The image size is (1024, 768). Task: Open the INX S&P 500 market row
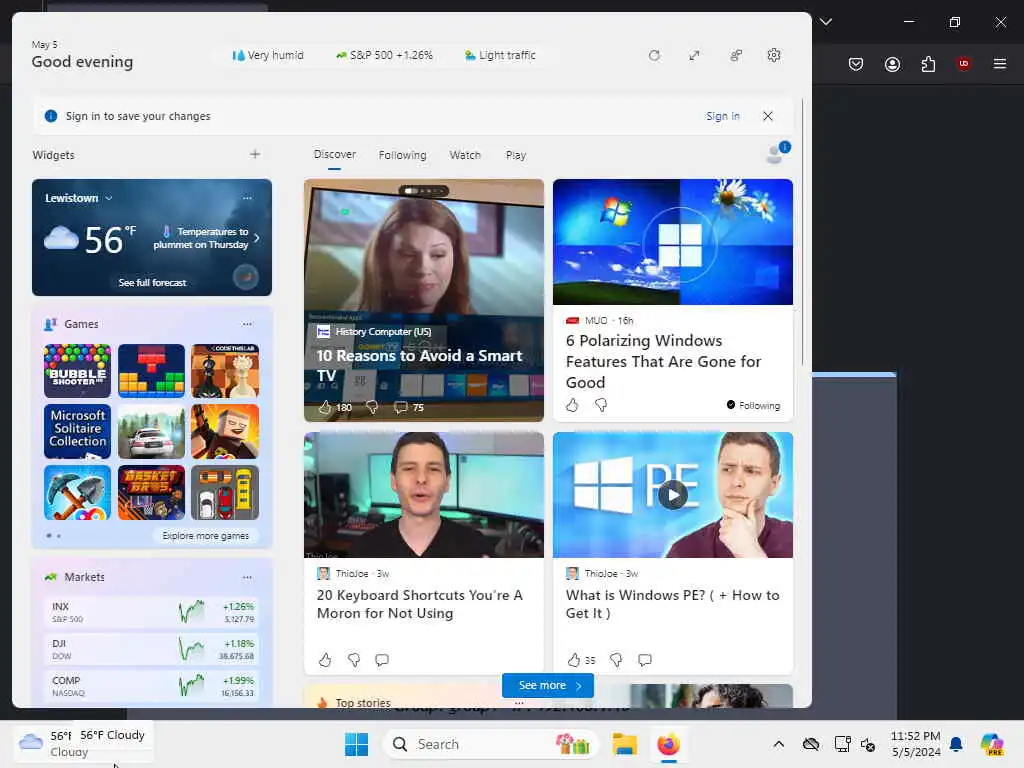click(x=152, y=613)
